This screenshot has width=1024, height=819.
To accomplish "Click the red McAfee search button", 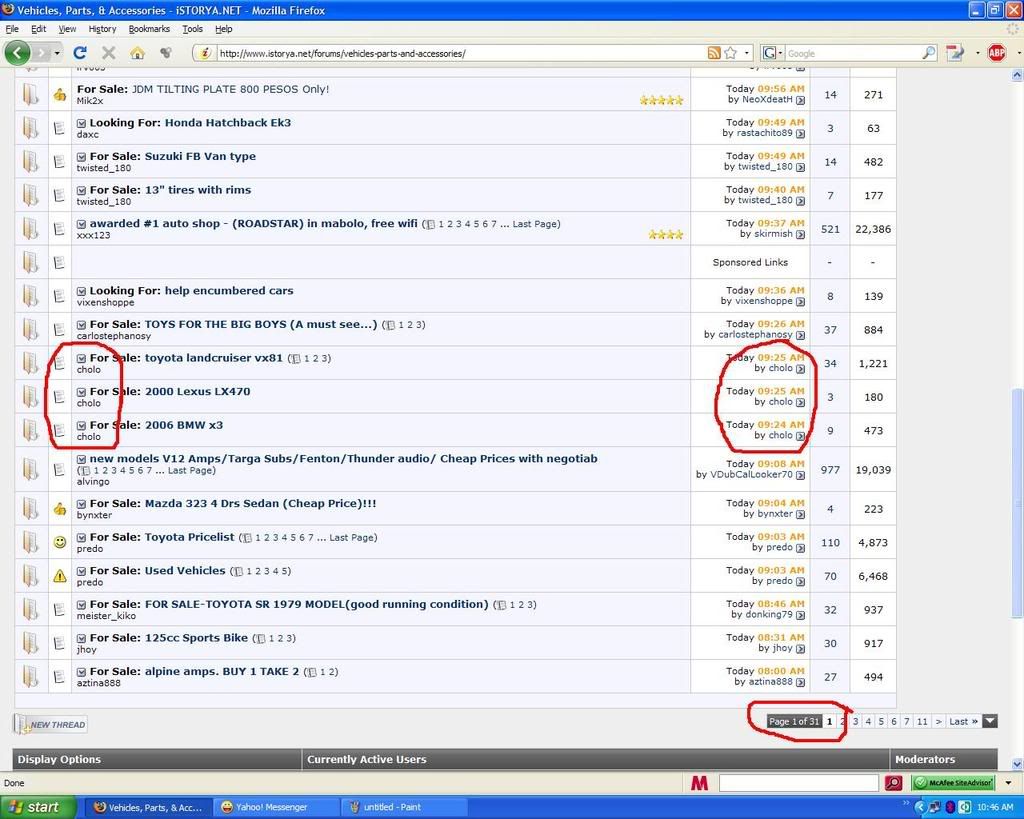I will click(x=893, y=782).
